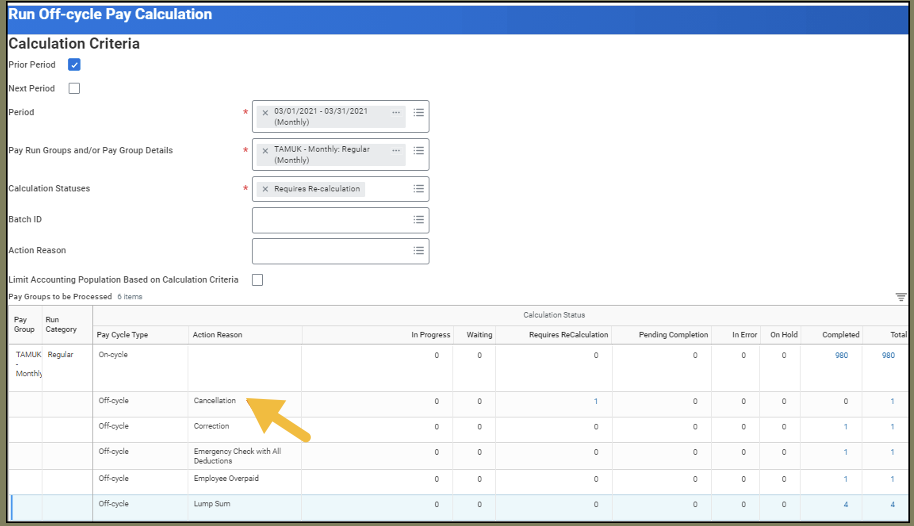The height and width of the screenshot is (526, 914).
Task: Open the 980 Completed count for On-cycle
Action: pos(842,355)
